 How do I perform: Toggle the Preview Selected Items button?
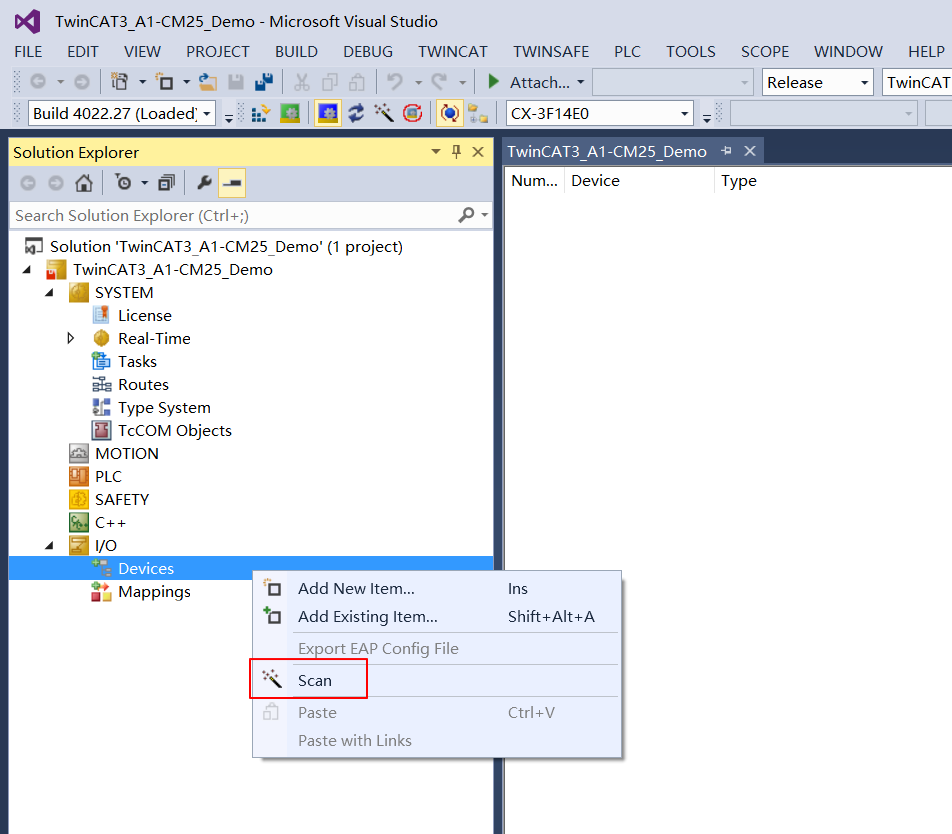pyautogui.click(x=232, y=183)
